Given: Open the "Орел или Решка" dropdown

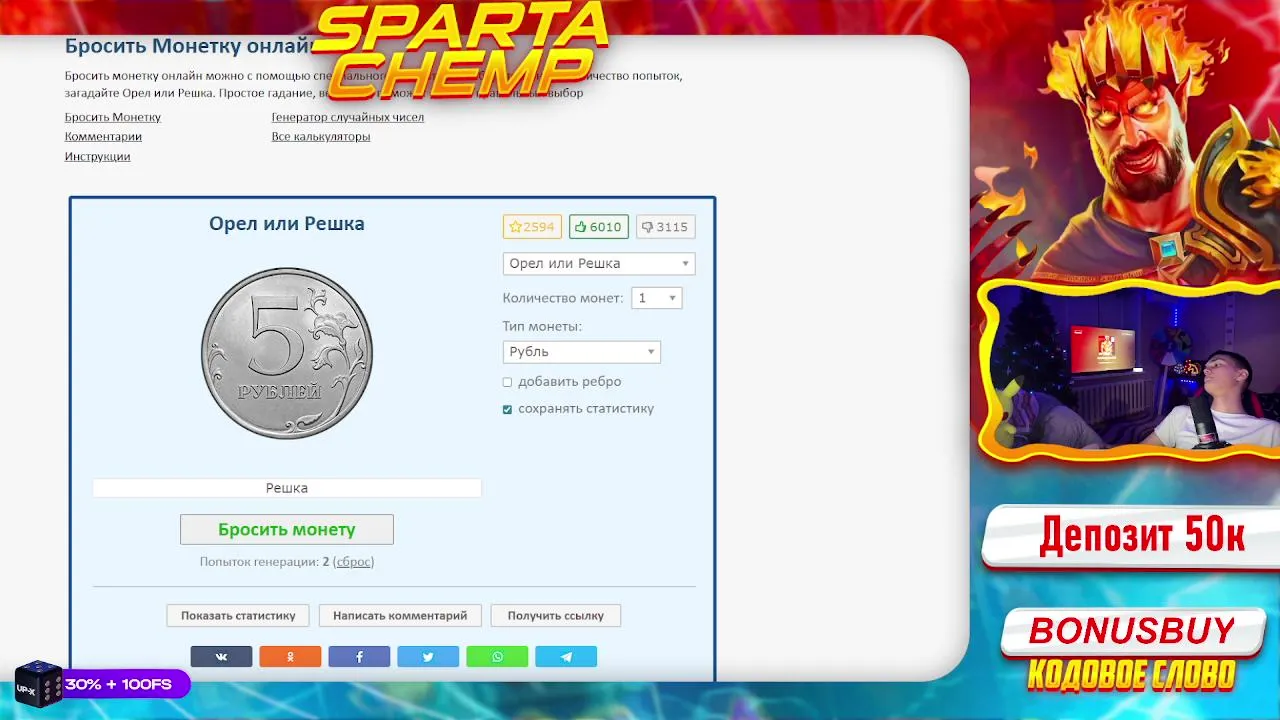Looking at the screenshot, I should tap(599, 264).
